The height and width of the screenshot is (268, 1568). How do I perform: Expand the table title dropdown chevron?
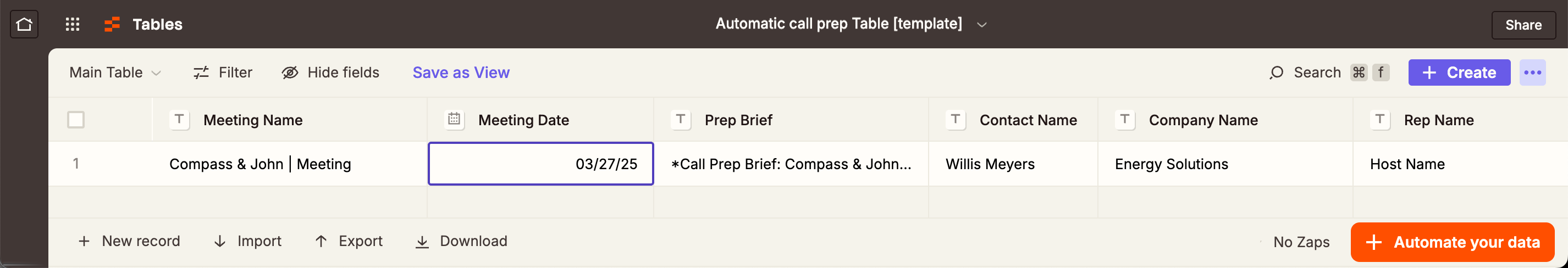pyautogui.click(x=981, y=25)
